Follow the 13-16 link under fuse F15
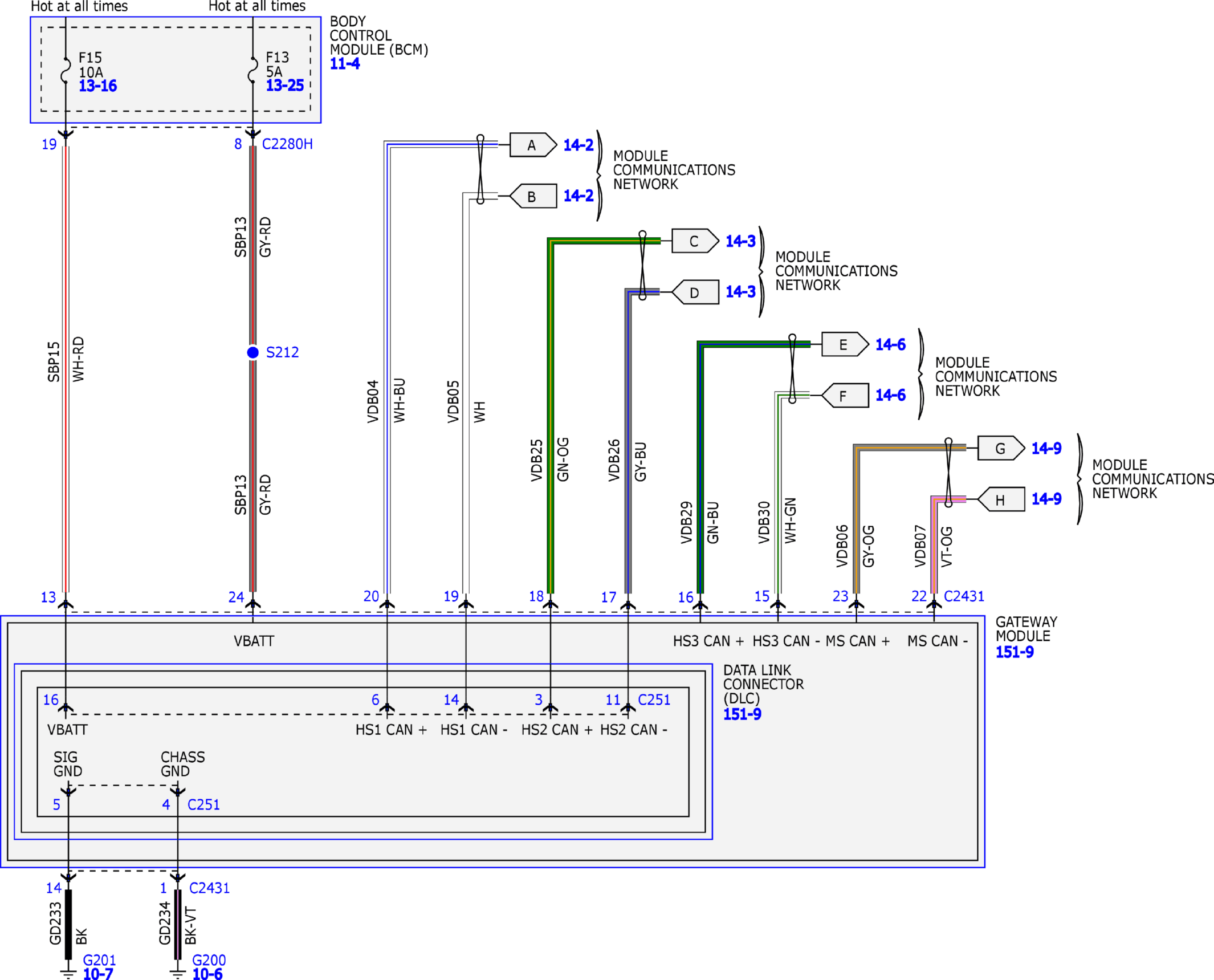 point(98,86)
